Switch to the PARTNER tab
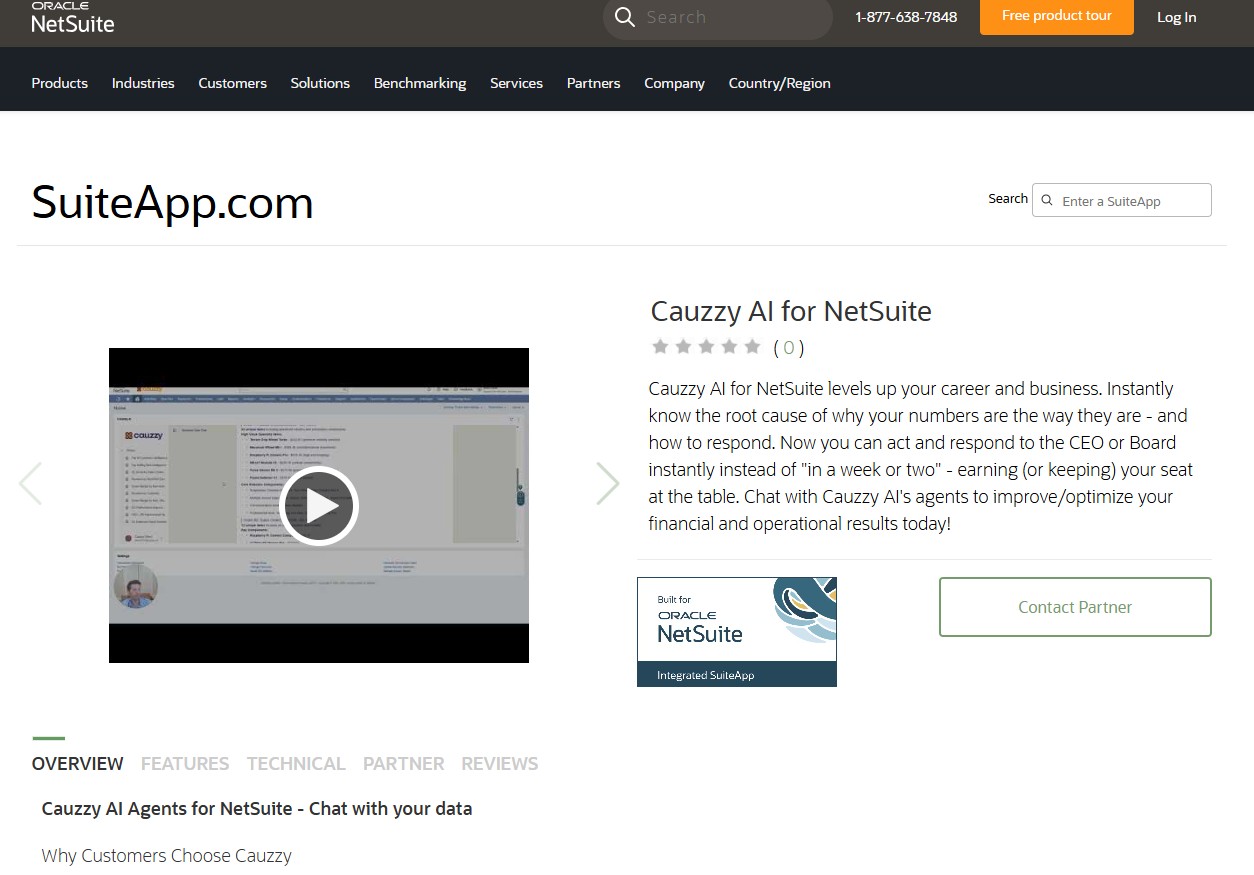 404,763
